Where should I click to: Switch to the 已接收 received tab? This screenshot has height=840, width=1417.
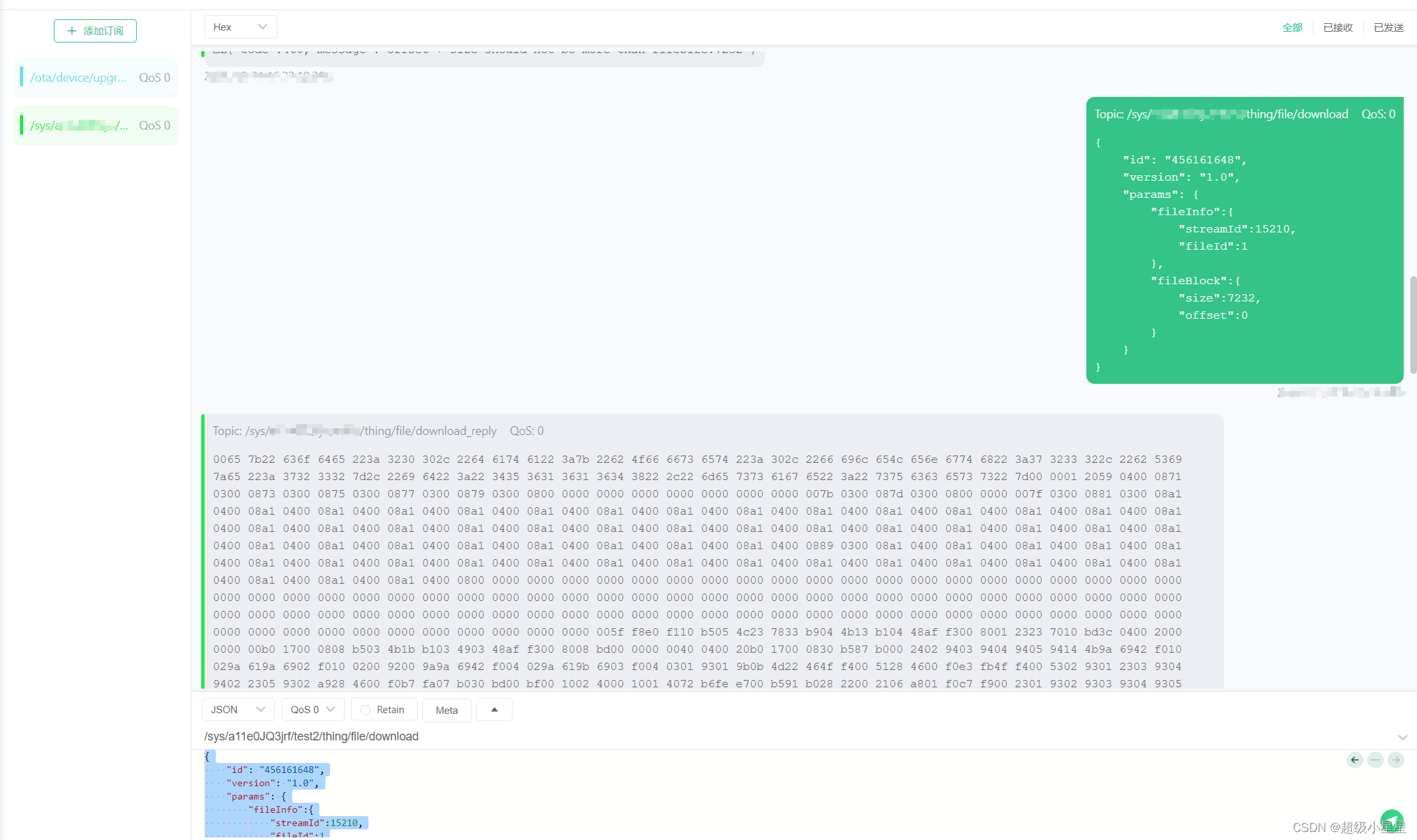pos(1337,27)
